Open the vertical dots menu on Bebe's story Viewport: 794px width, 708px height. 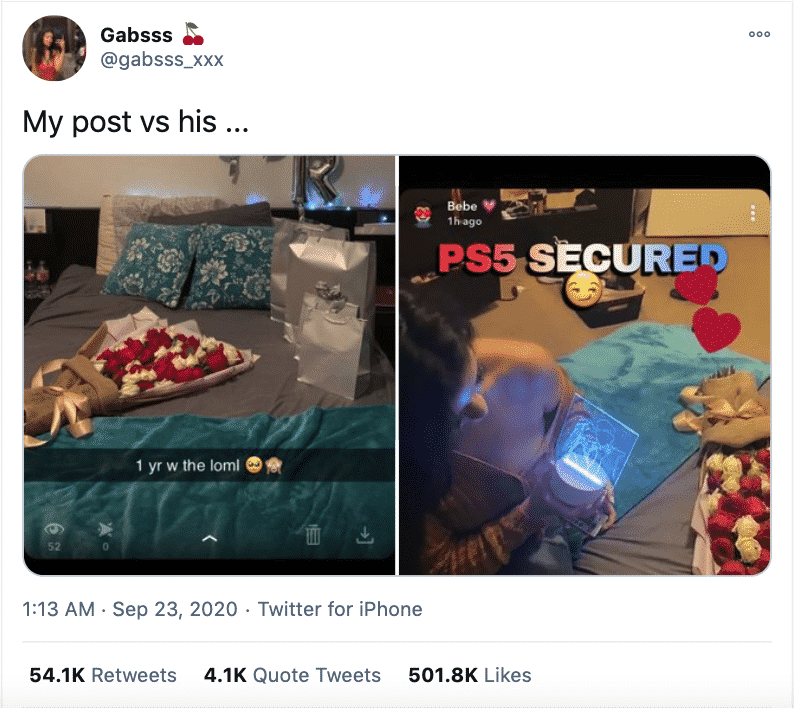pyautogui.click(x=752, y=213)
